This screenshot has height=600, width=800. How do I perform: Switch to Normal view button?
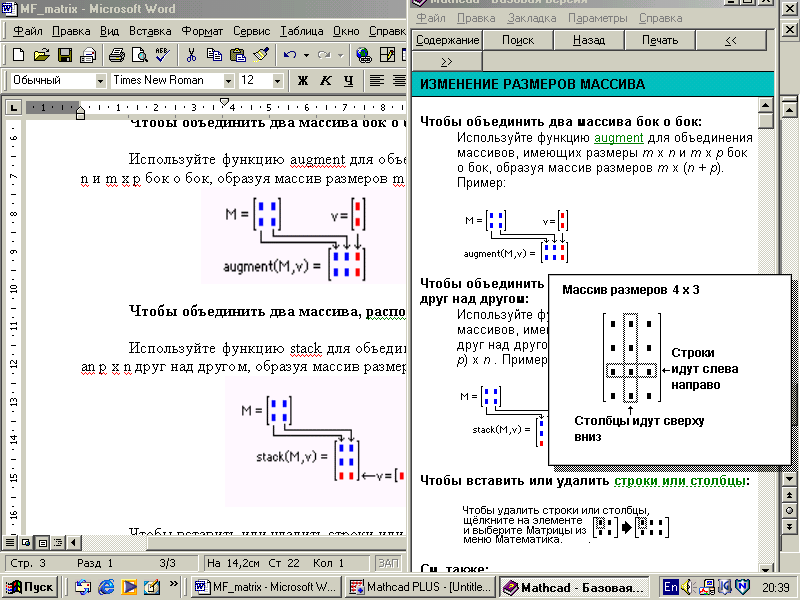(x=10, y=542)
